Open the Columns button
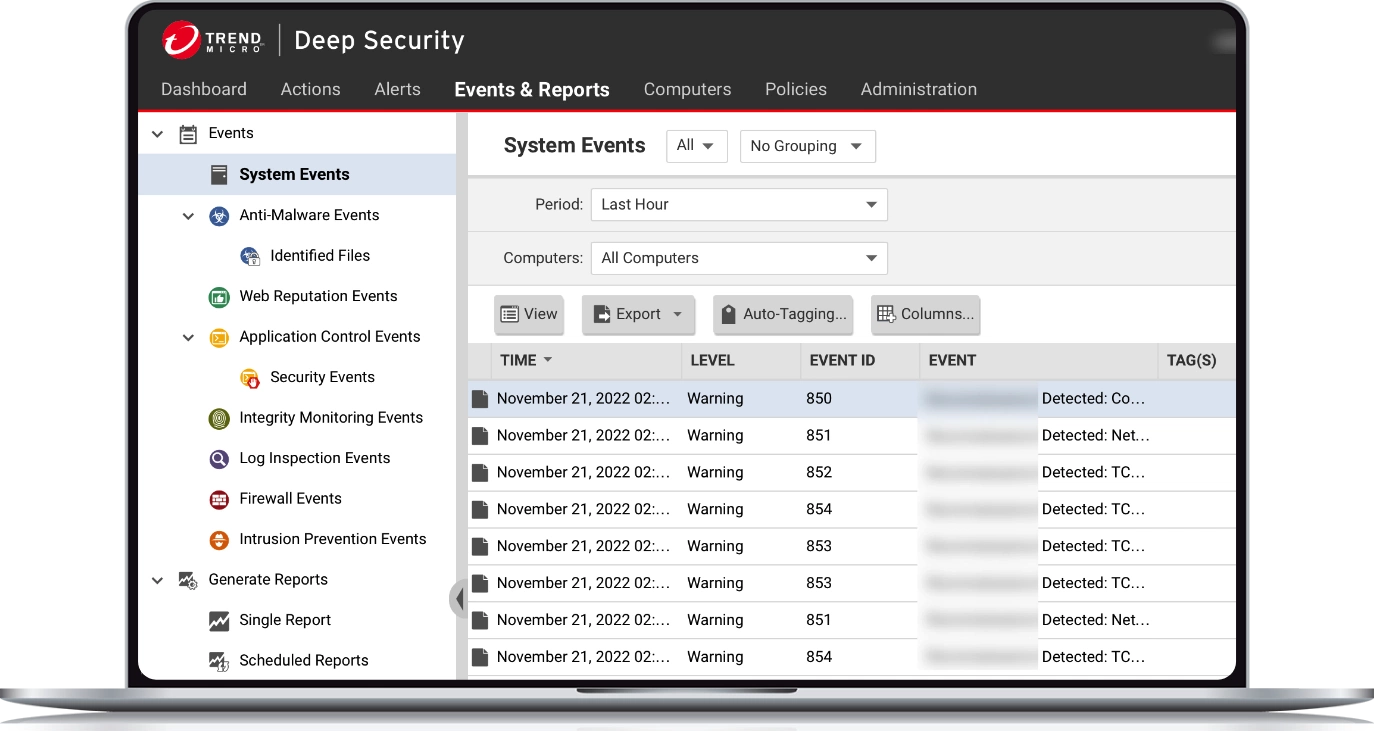The image size is (1375, 732). point(925,314)
